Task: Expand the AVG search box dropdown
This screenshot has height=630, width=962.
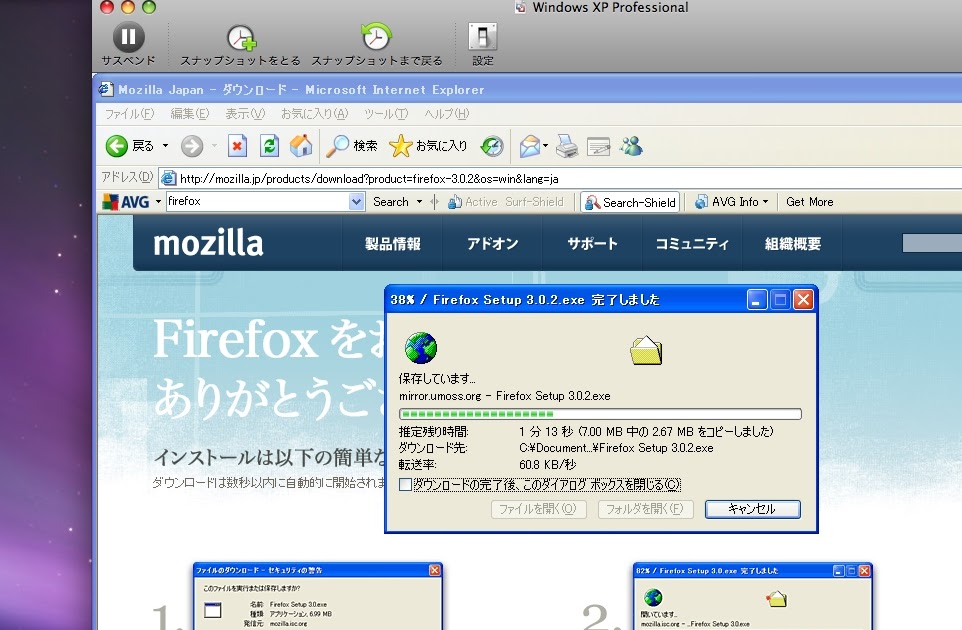Action: point(356,201)
